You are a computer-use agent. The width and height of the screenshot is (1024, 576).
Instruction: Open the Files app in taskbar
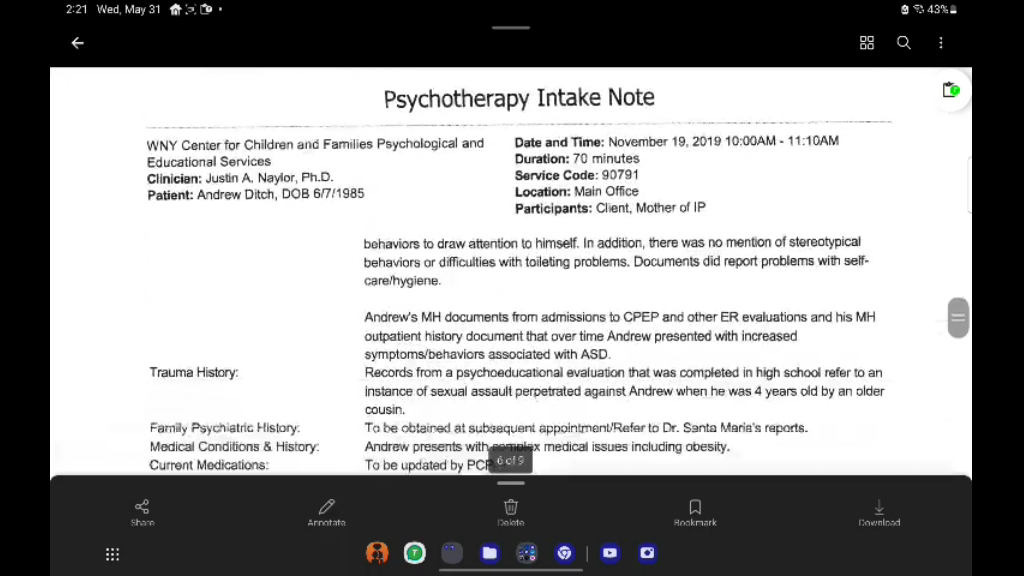click(490, 553)
